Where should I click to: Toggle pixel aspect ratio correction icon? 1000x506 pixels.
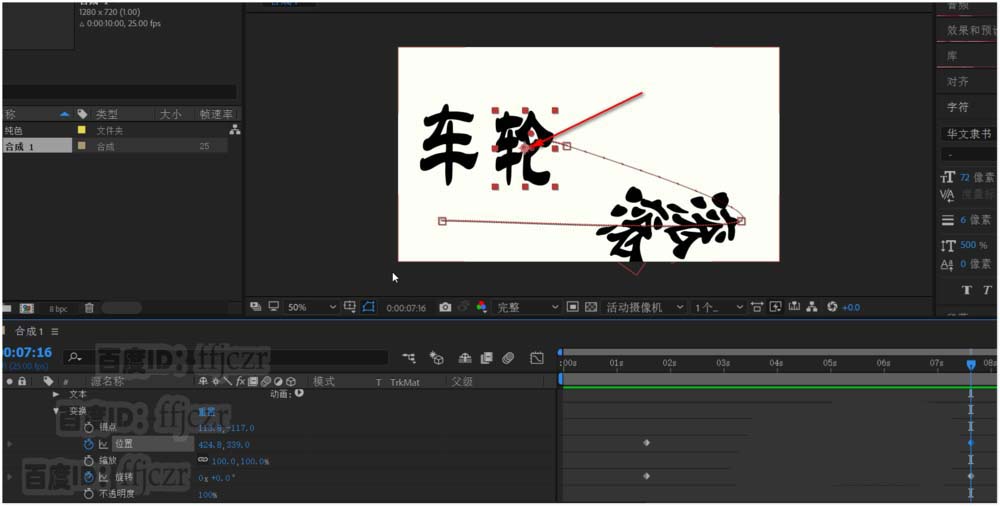pos(757,307)
